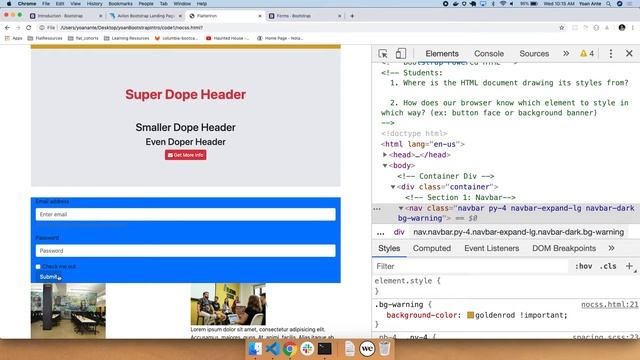
Task: Open the Chrome three-dot menu
Action: [x=633, y=28]
